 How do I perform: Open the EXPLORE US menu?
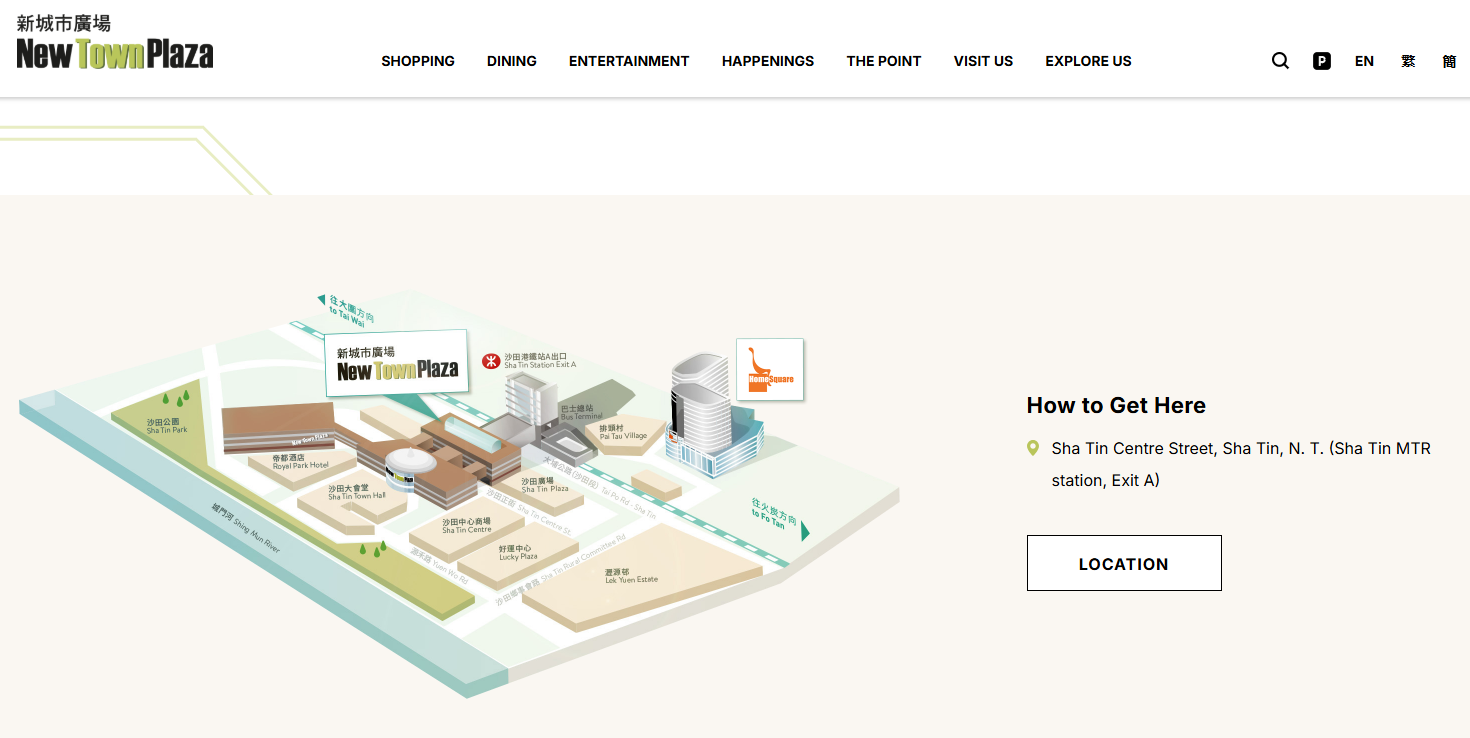(1088, 61)
